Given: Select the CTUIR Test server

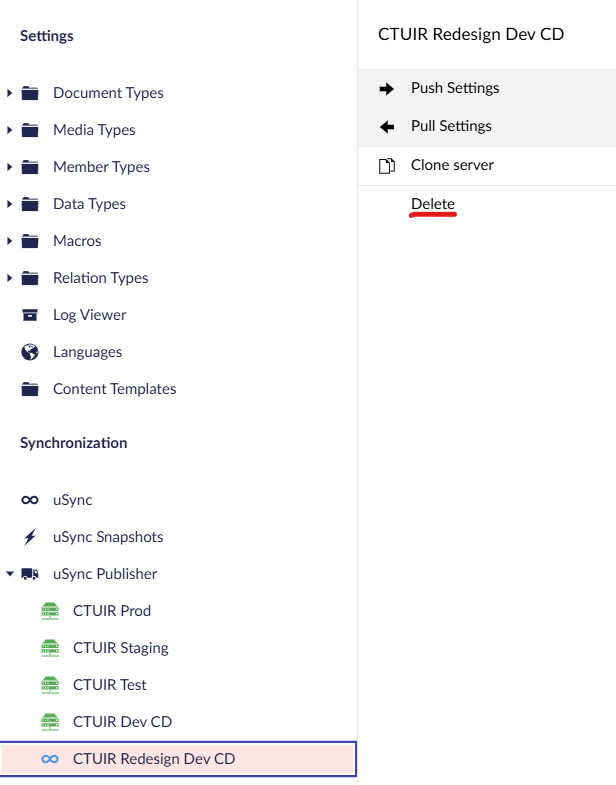Looking at the screenshot, I should click(x=109, y=685).
